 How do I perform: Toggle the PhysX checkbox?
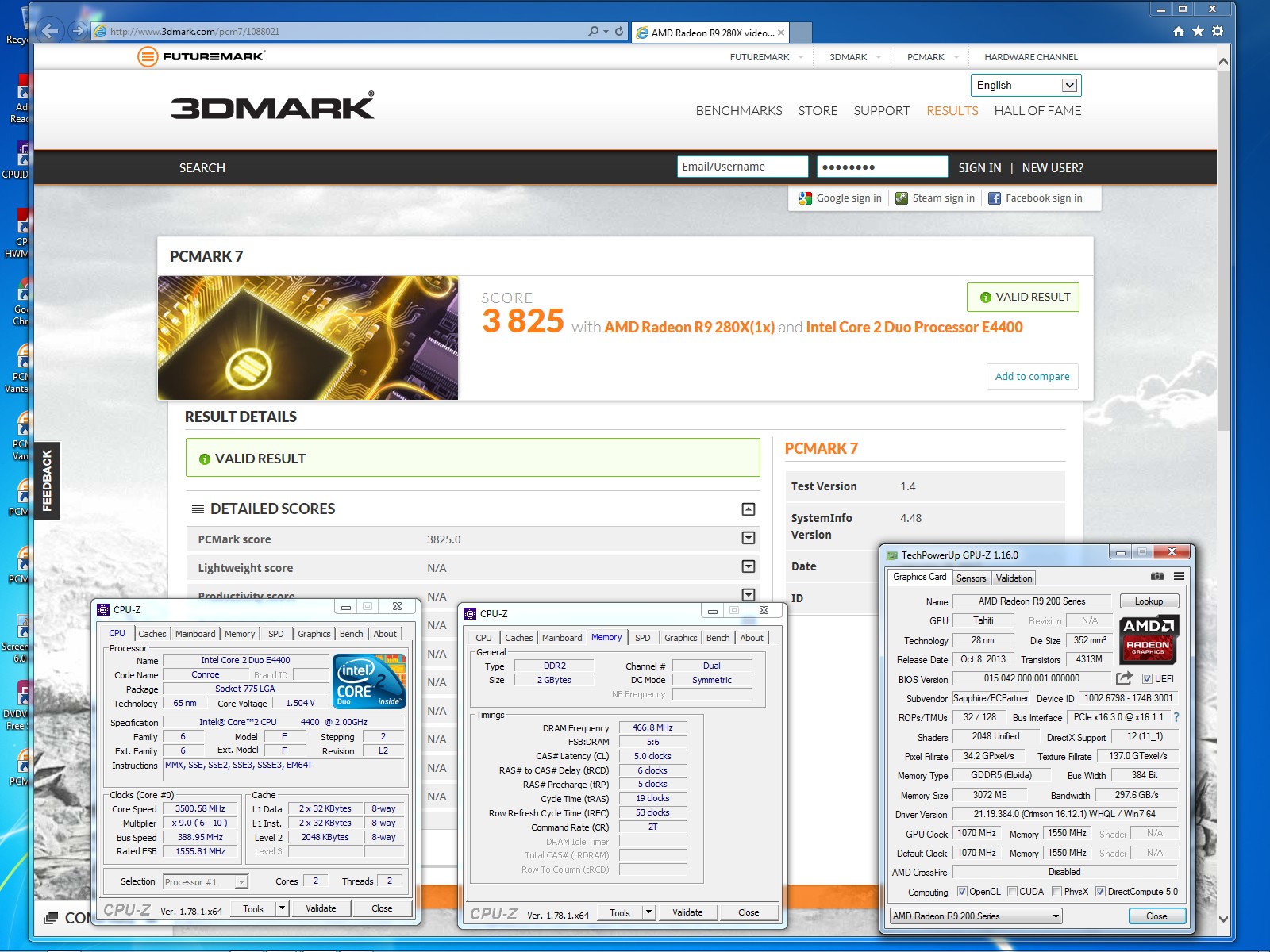click(1056, 892)
